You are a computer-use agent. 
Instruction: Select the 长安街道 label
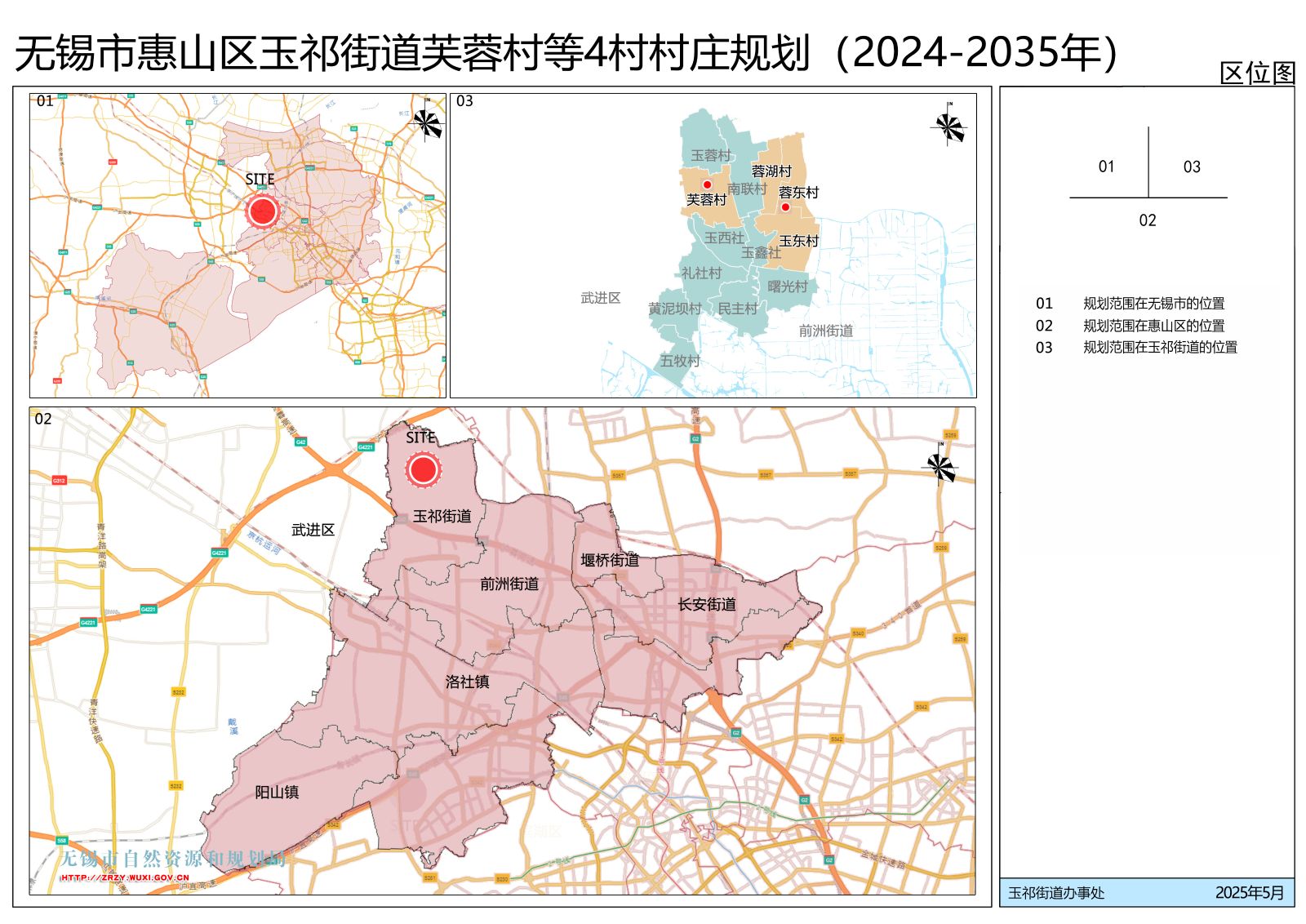tap(707, 604)
